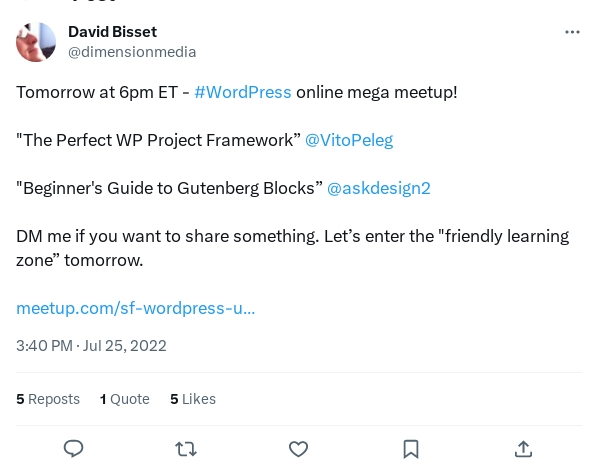
Task: Click the 'Beginner's Guide to Gutenberg Blocks' text
Action: click(169, 188)
